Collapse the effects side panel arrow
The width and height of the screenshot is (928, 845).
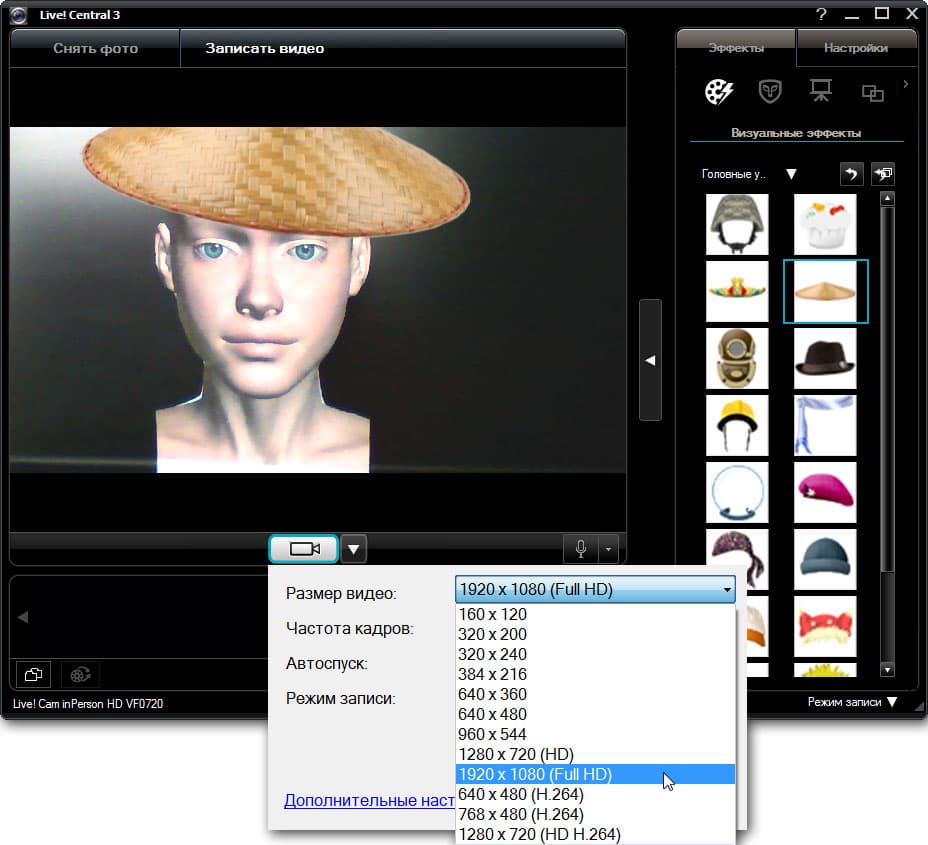(650, 360)
